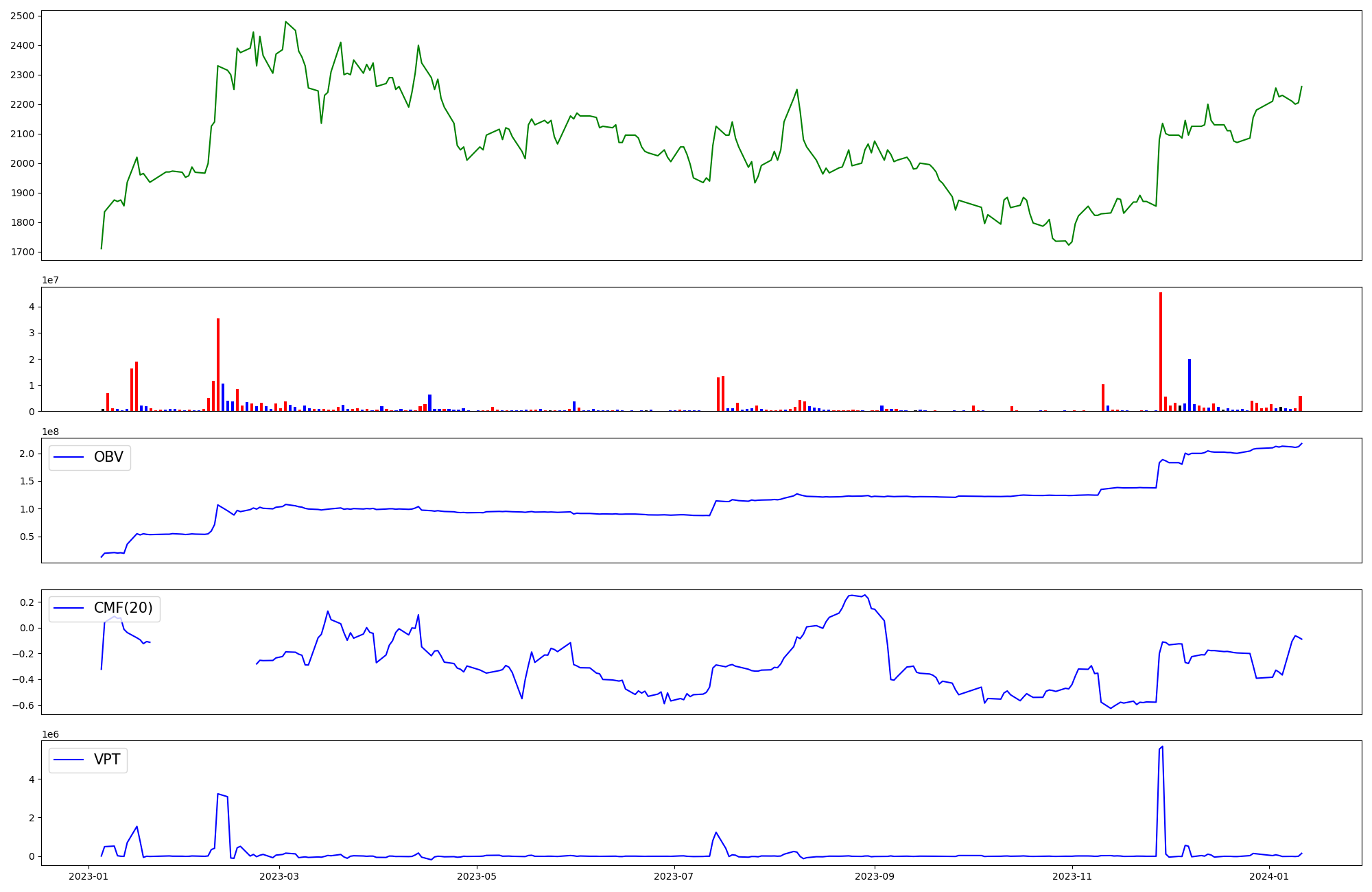The width and height of the screenshot is (1372, 892).
Task: Click the 1e6 scale label above VPT chart
Action: (50, 734)
